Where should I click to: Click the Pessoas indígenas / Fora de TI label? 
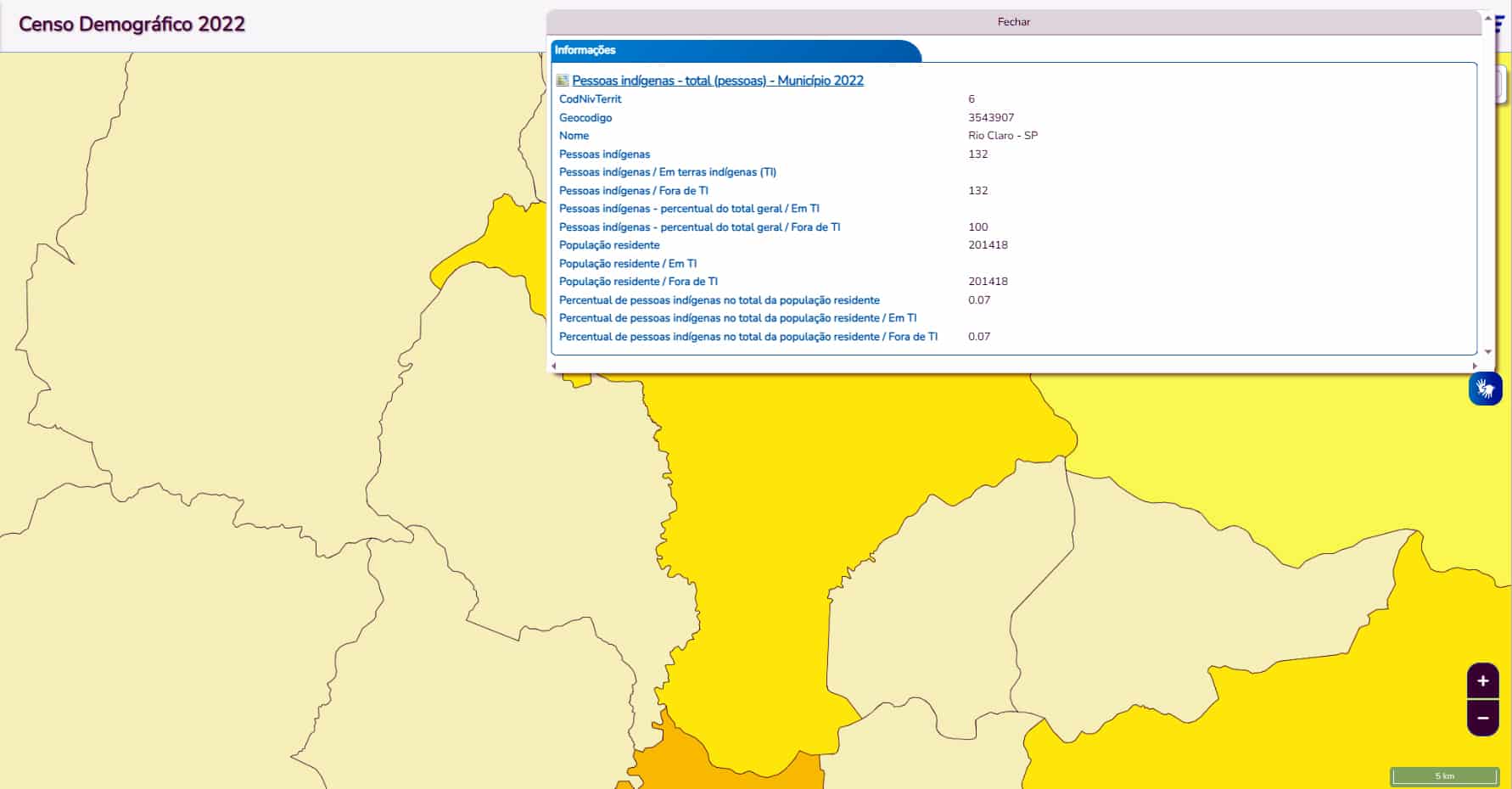point(633,191)
